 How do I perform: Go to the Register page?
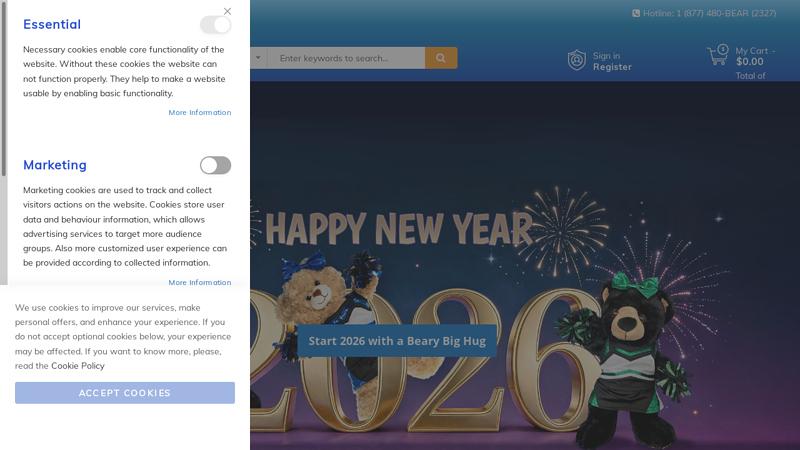612,67
